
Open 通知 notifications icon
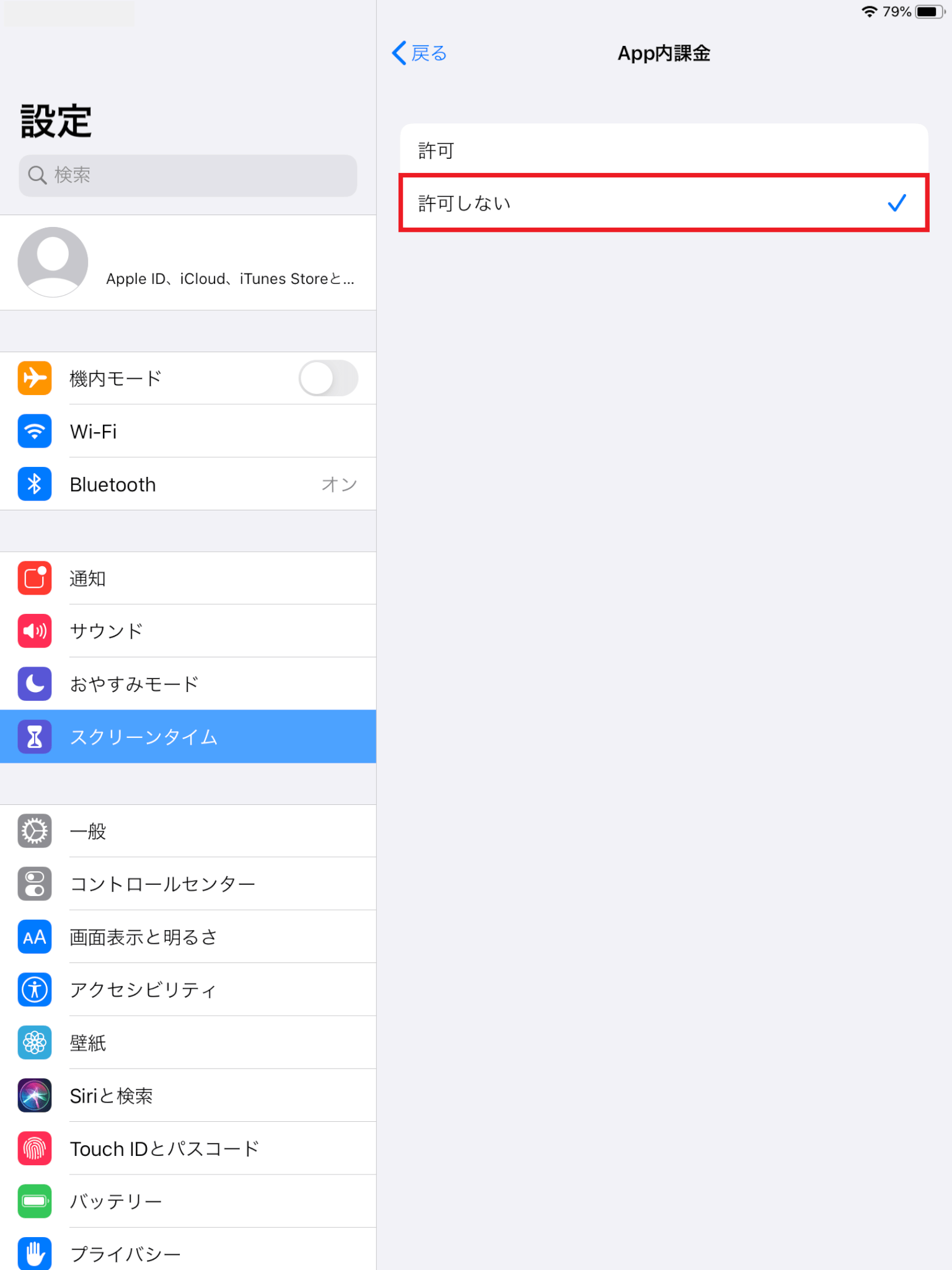click(x=35, y=578)
